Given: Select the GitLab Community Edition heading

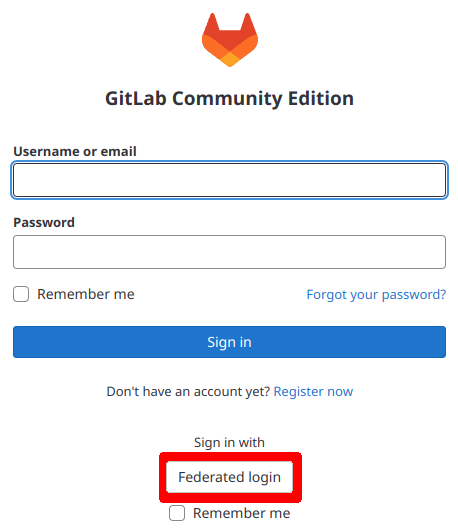Looking at the screenshot, I should click(229, 99).
